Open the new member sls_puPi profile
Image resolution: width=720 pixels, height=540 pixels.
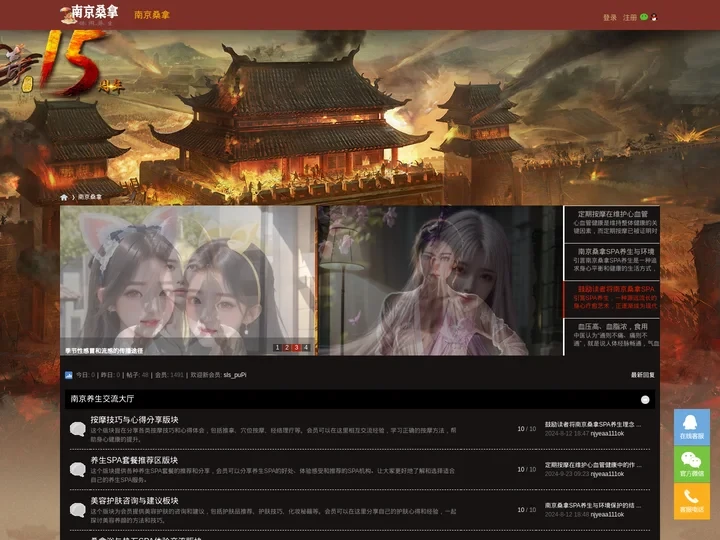click(235, 375)
